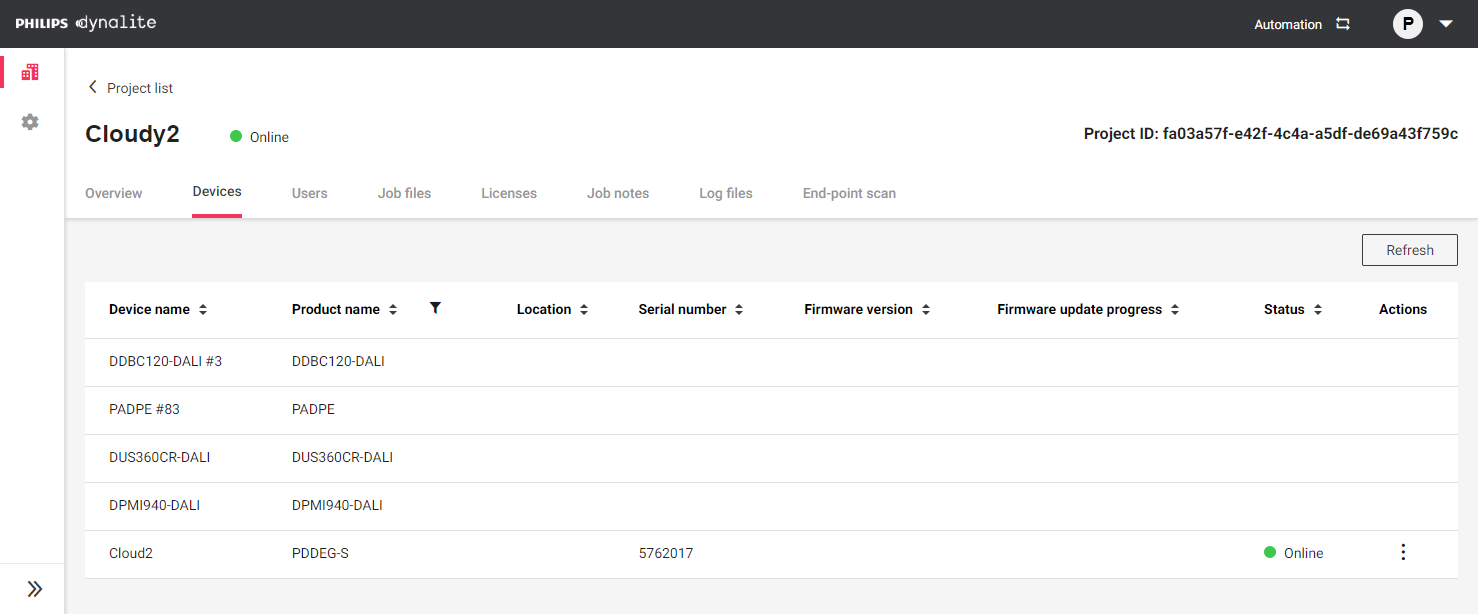Viewport: 1478px width, 614px height.
Task: Go back to Project list
Action: point(130,88)
